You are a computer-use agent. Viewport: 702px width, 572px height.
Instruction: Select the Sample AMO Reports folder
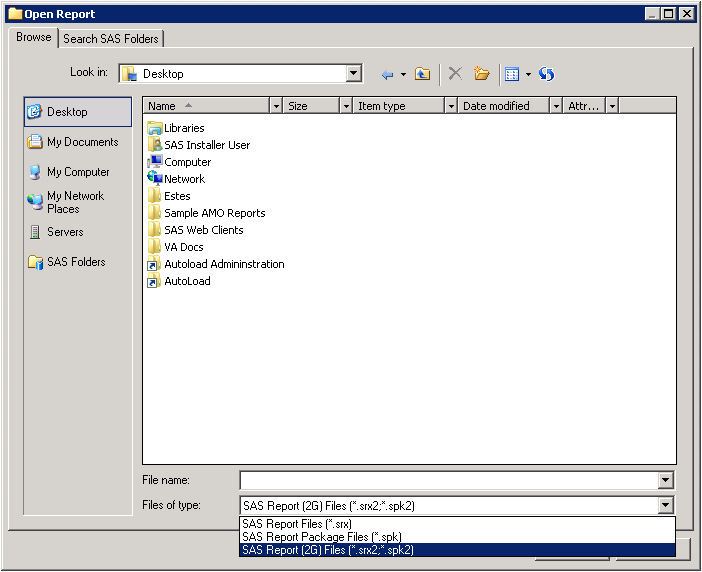pos(214,213)
